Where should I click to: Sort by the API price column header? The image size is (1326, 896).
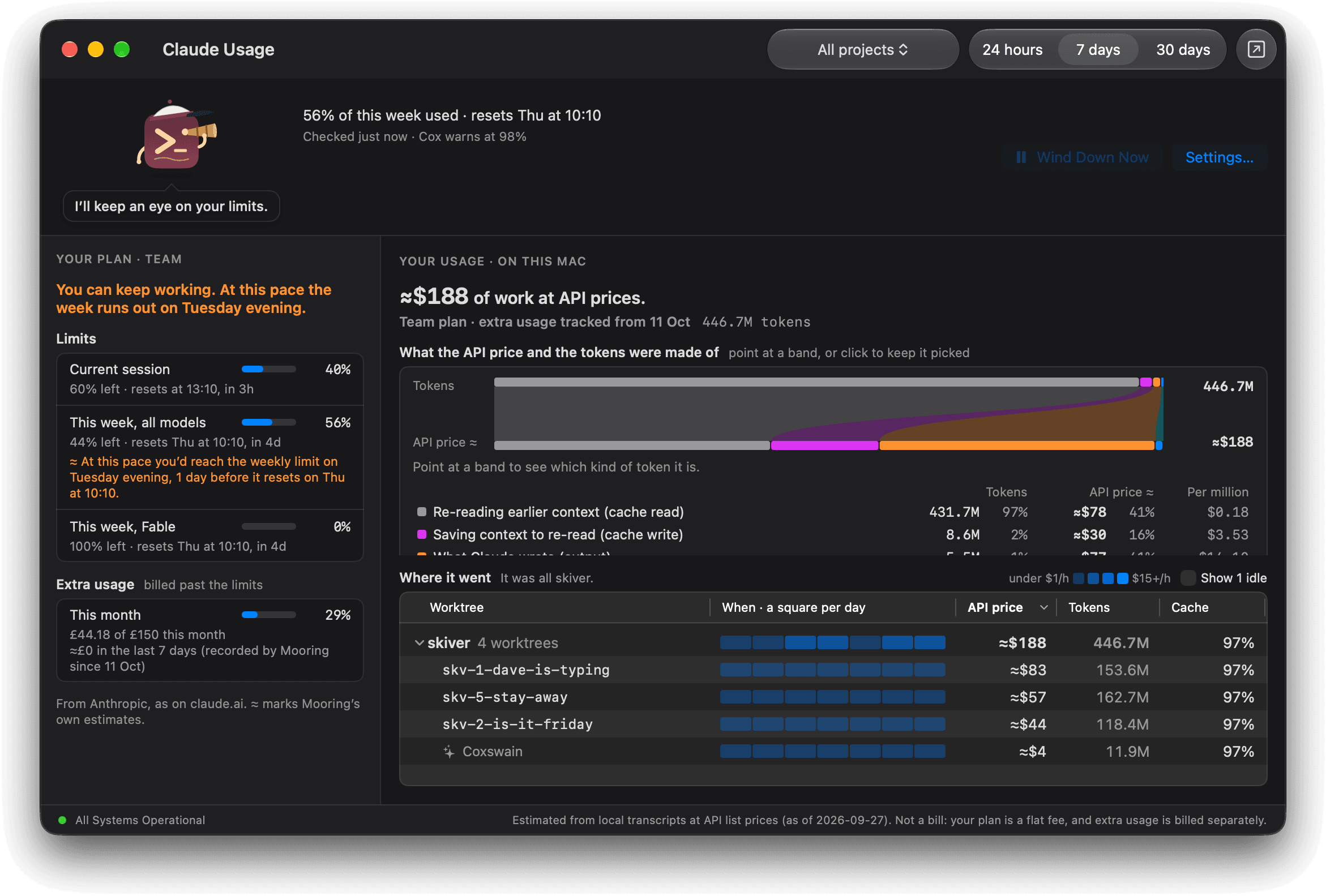tap(1007, 608)
